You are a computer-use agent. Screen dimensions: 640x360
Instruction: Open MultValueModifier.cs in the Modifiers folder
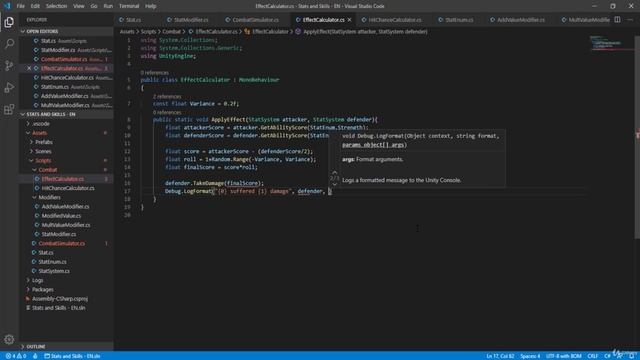click(x=66, y=225)
